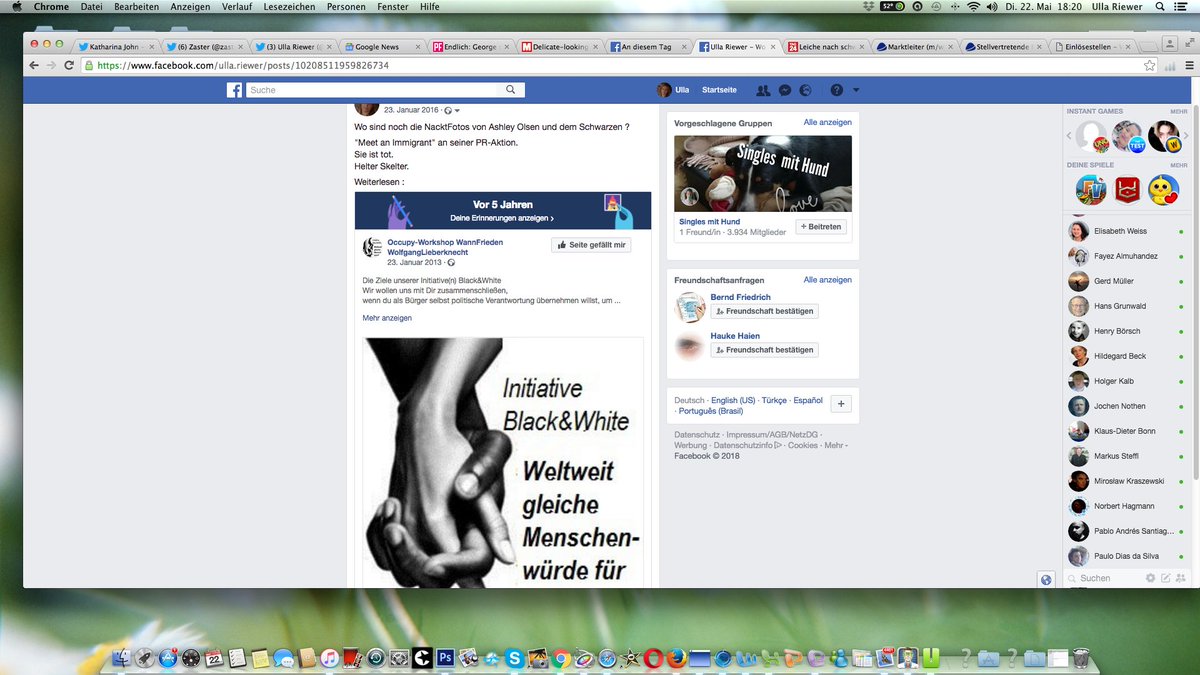
Task: Open Singles mit Hund group image
Action: pos(763,172)
